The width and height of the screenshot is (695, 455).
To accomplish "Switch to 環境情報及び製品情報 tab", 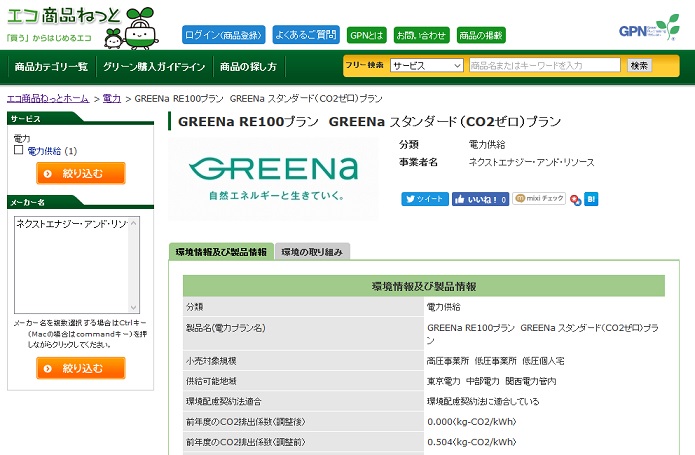I will (x=221, y=252).
